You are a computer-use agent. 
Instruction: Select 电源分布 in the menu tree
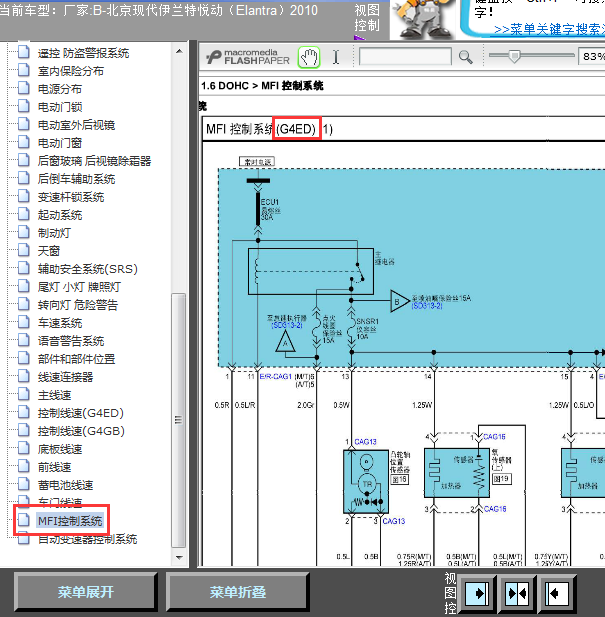pyautogui.click(x=60, y=89)
